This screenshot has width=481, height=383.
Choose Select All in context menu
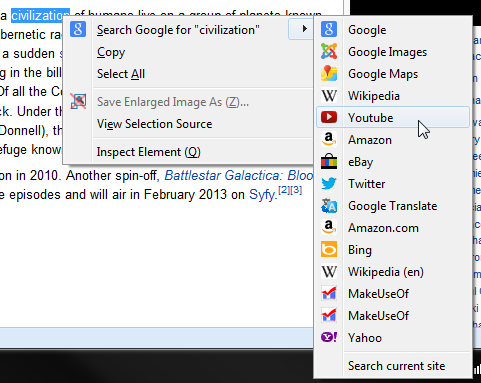[121, 74]
